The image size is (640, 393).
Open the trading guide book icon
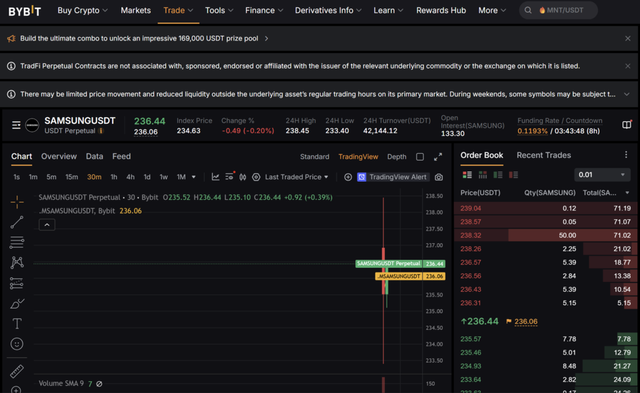tap(627, 125)
